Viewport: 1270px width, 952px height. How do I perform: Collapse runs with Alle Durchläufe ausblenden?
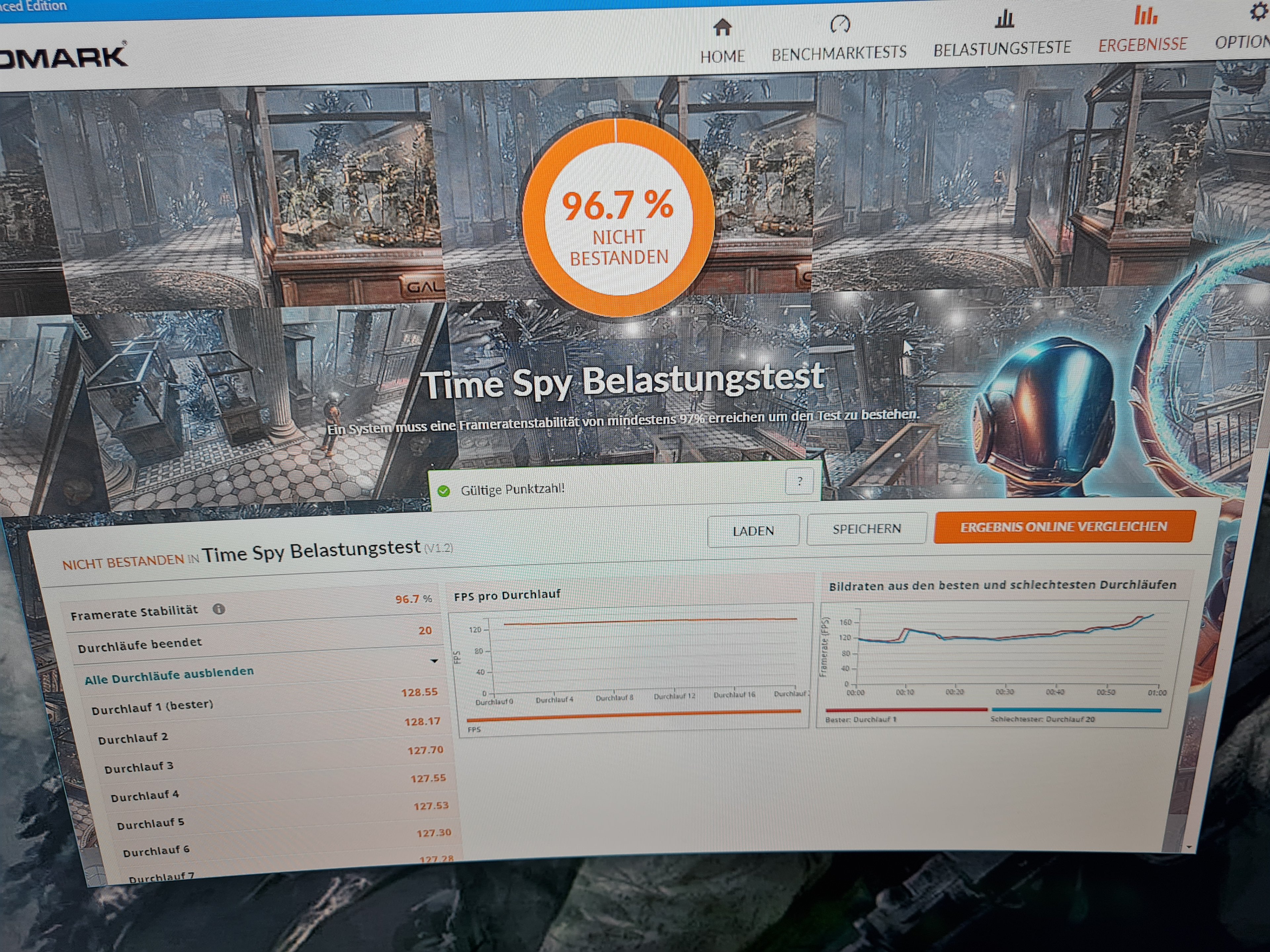click(x=169, y=675)
